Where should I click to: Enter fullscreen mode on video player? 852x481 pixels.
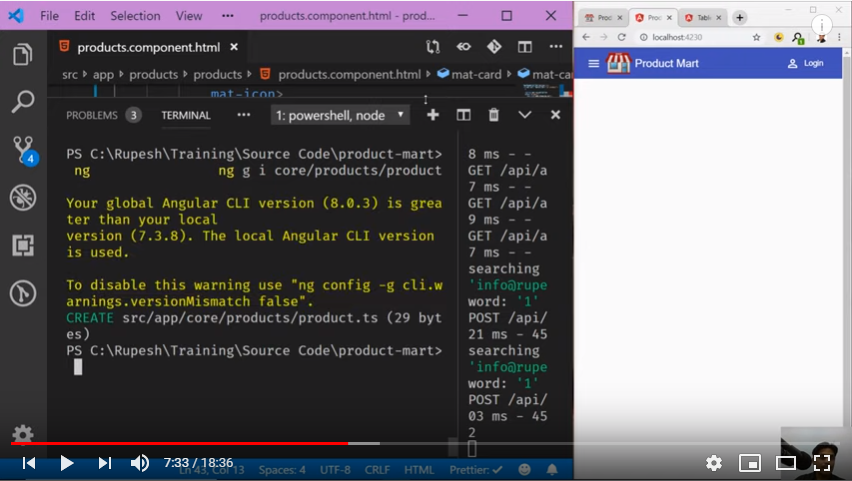(822, 463)
